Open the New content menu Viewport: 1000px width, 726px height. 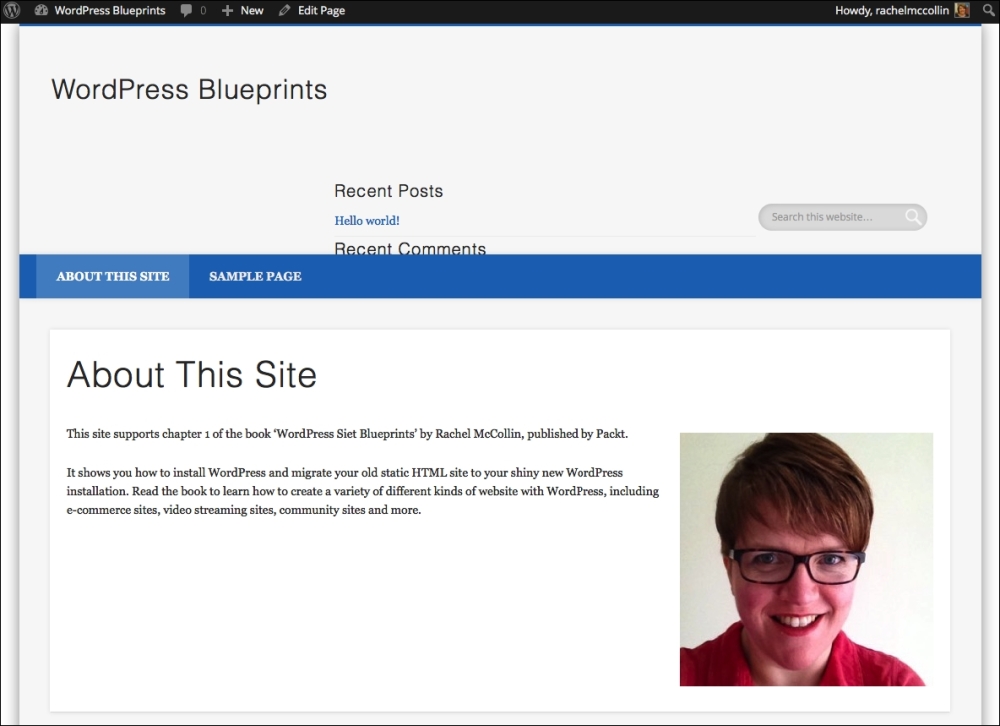click(252, 10)
